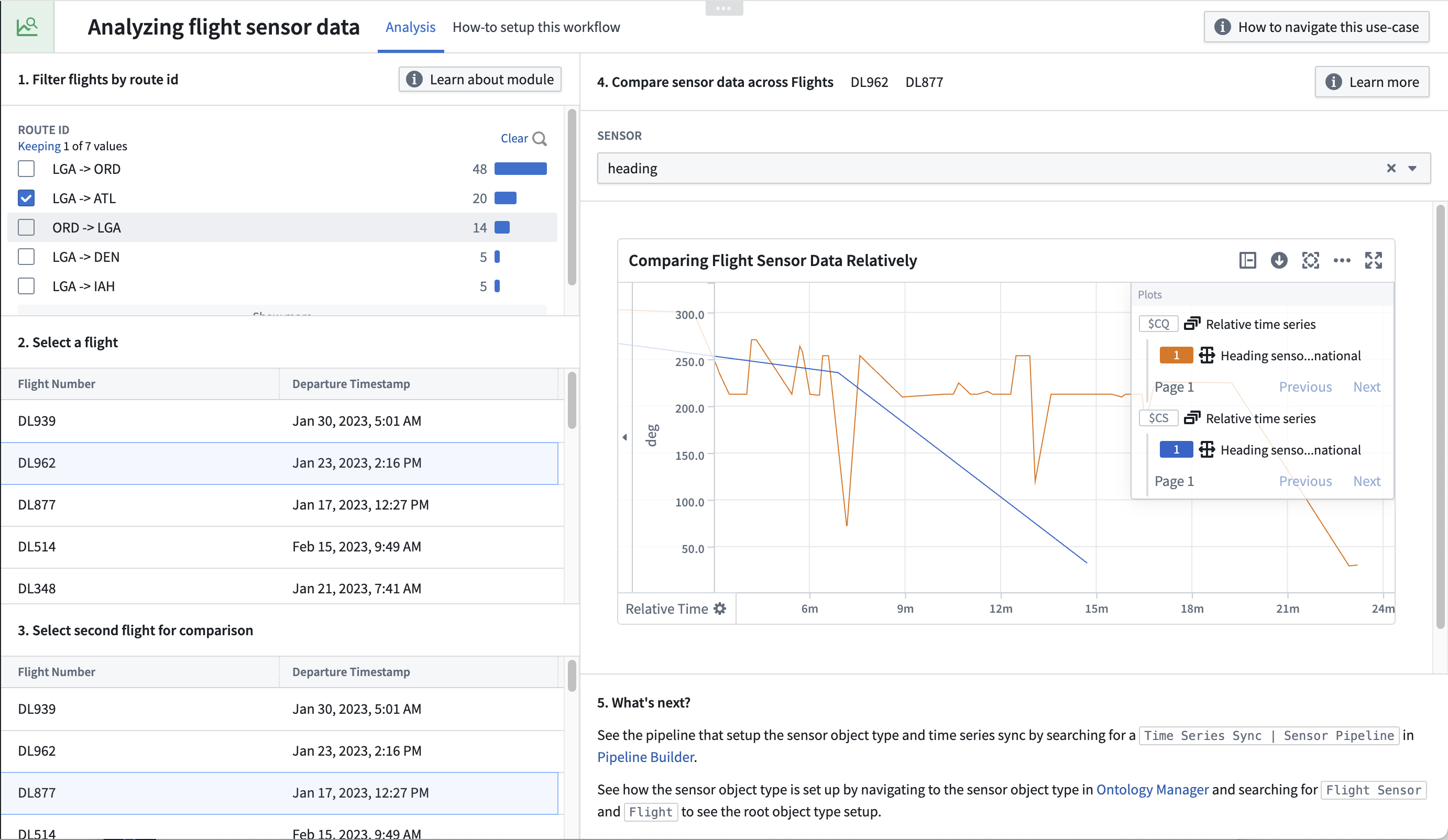Click the orange series color swatch
The width and height of the screenshot is (1448, 840).
pos(1176,355)
